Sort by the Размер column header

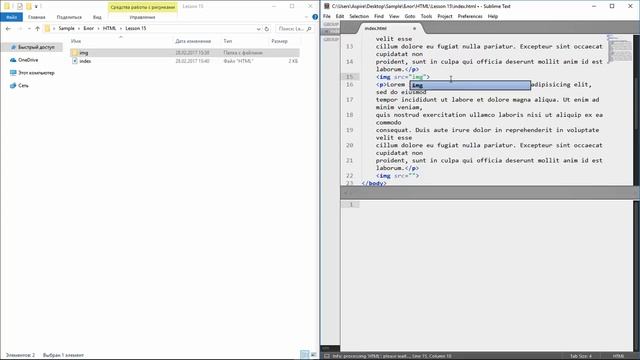pos(280,41)
